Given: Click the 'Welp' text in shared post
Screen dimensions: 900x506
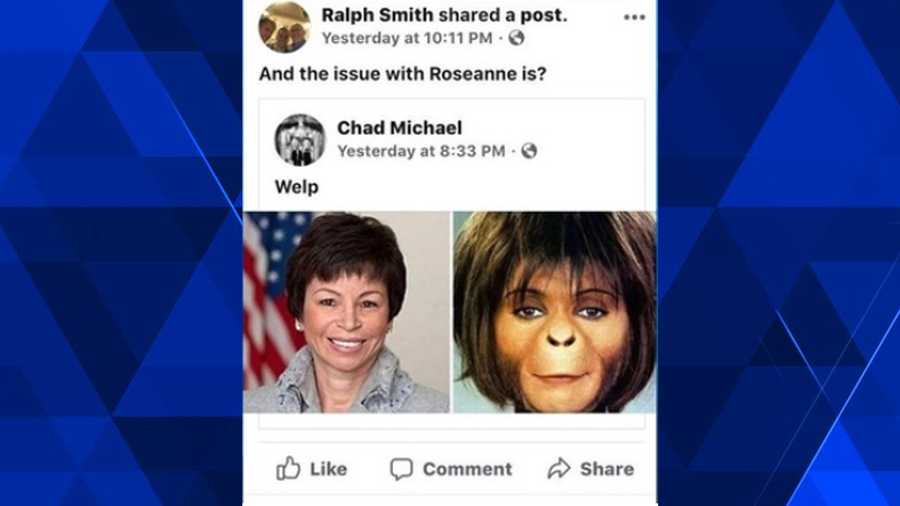Looking at the screenshot, I should point(297,187).
